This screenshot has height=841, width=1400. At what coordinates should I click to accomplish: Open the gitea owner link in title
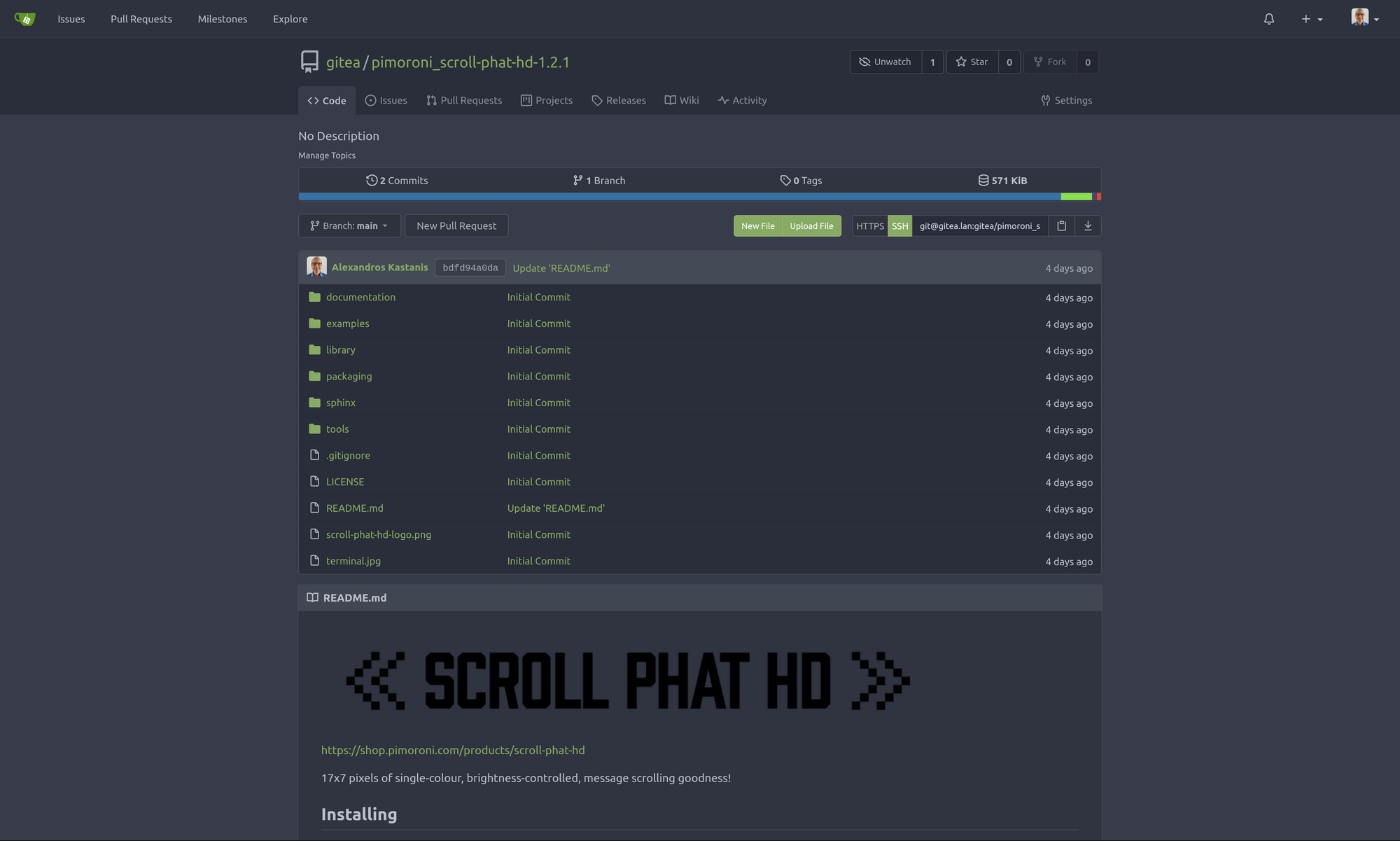pos(343,62)
